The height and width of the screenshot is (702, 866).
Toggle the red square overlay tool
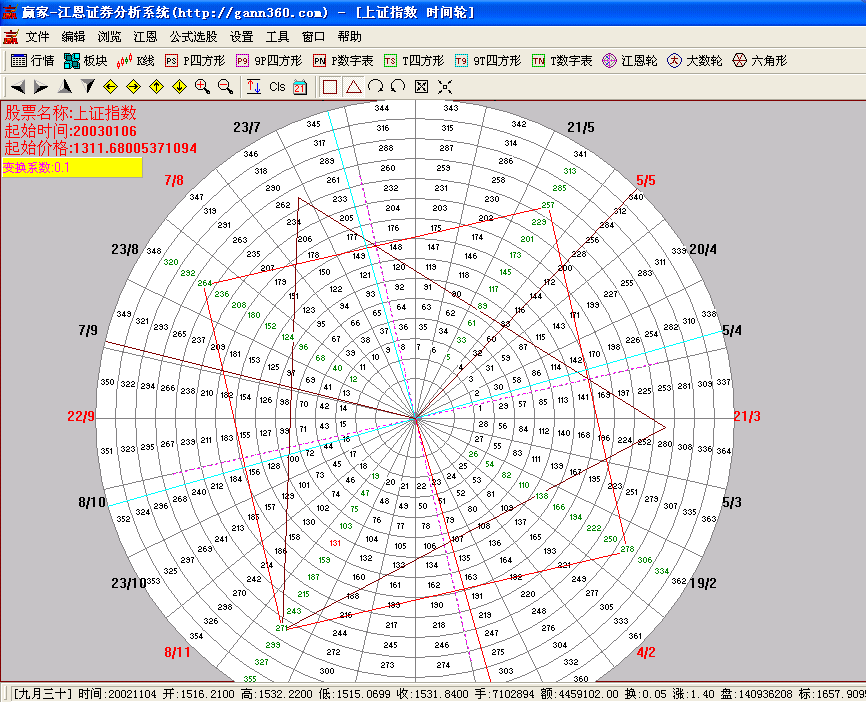tap(330, 87)
